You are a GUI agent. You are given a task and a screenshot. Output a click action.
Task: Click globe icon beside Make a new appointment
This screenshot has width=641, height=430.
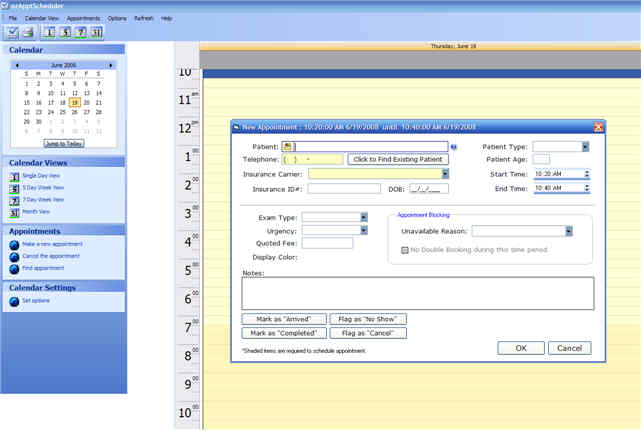14,245
